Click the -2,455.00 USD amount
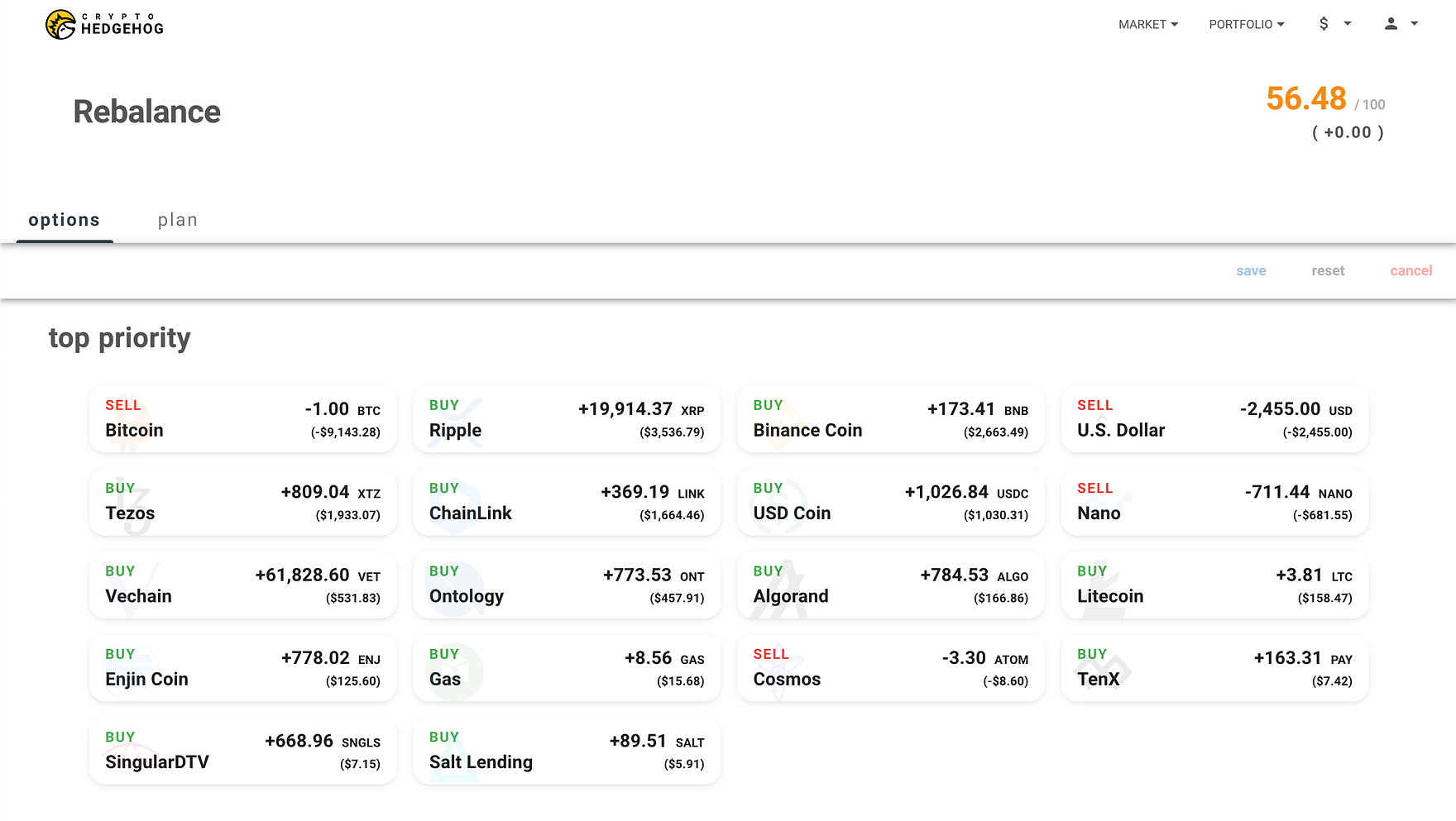This screenshot has height=821, width=1456. [1296, 409]
